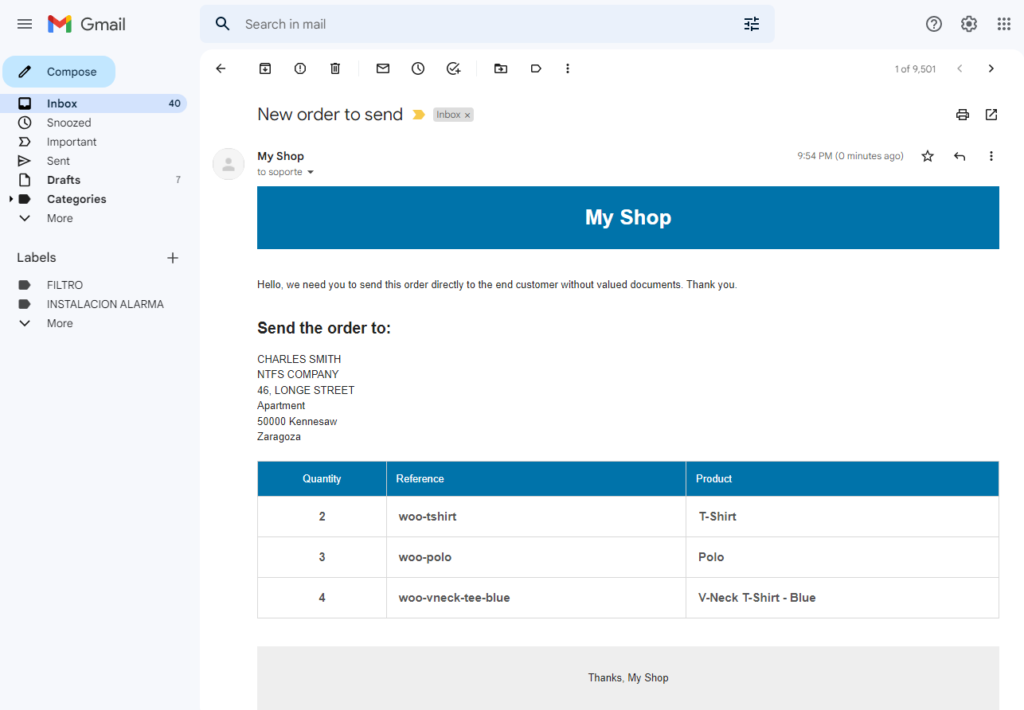Viewport: 1024px width, 710px height.
Task: Click the Compose button
Action: click(59, 72)
